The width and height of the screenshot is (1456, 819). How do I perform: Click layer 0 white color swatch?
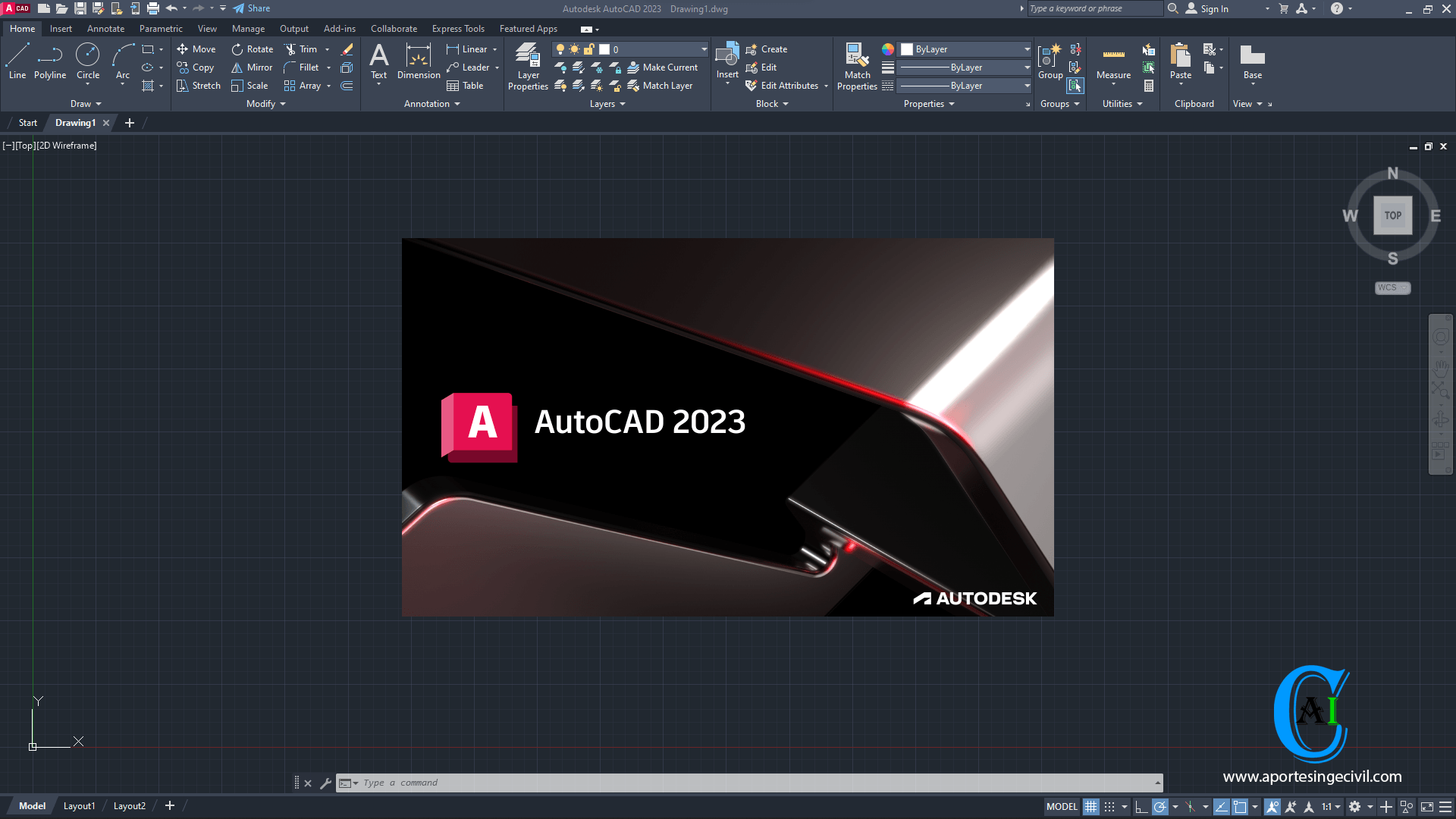pyautogui.click(x=604, y=49)
